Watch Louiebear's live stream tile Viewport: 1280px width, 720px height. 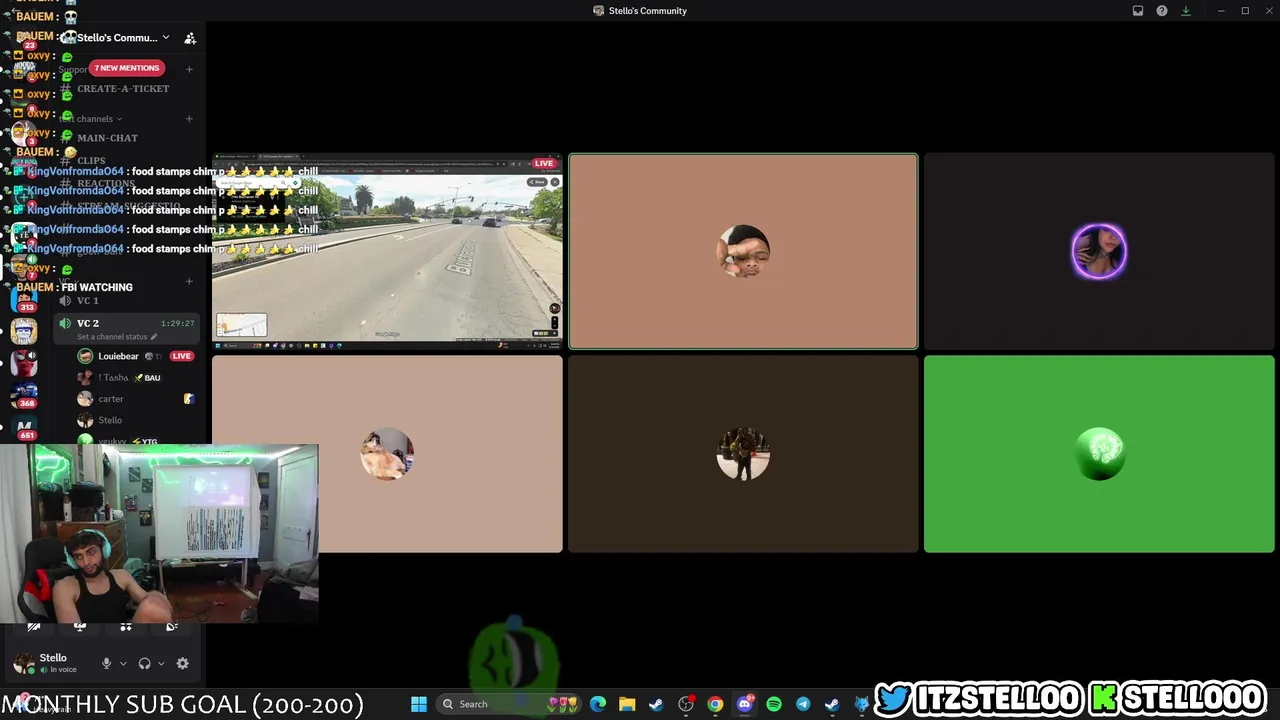pyautogui.click(x=387, y=252)
